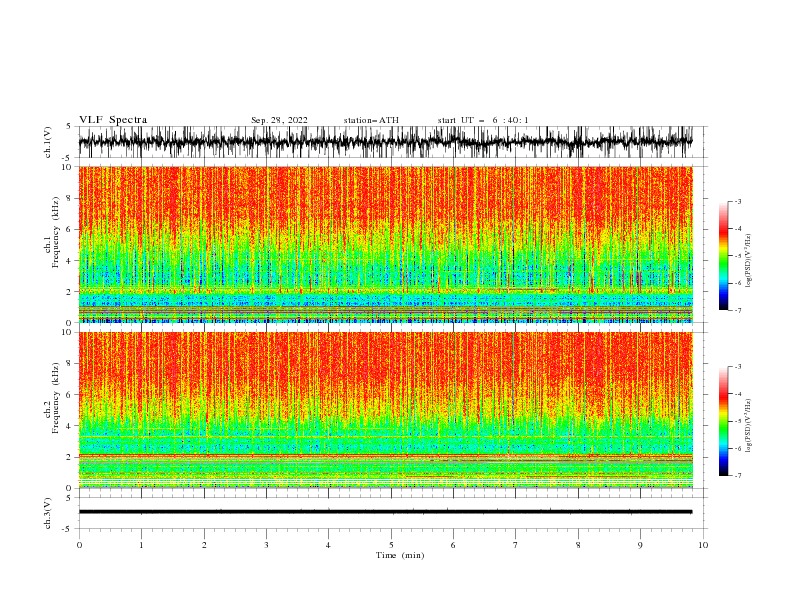792x612 pixels.
Task: Click ch.1 frequency axis "8" tick label
Action: tap(69, 198)
